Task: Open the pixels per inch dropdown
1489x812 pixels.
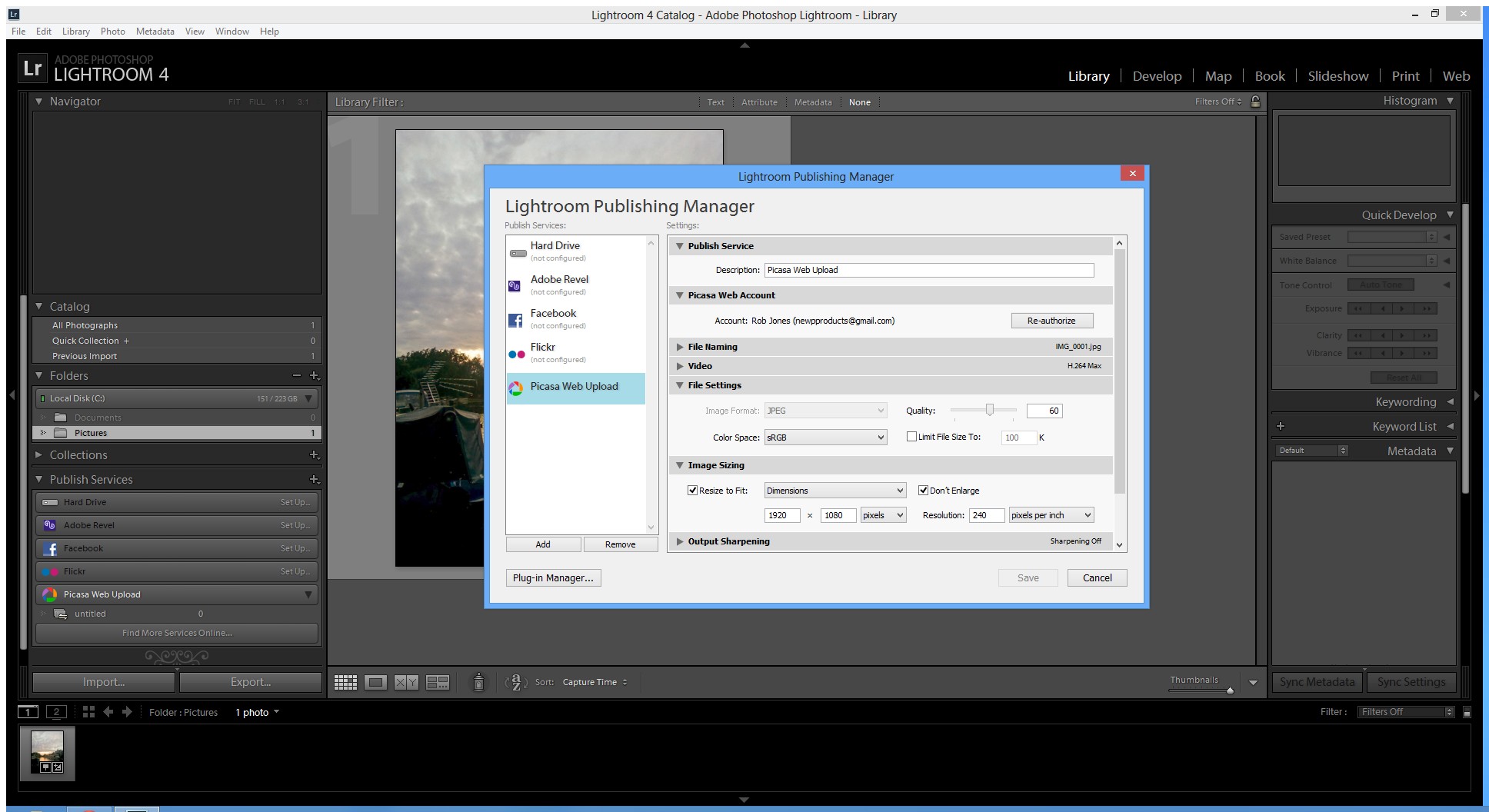Action: point(1051,515)
